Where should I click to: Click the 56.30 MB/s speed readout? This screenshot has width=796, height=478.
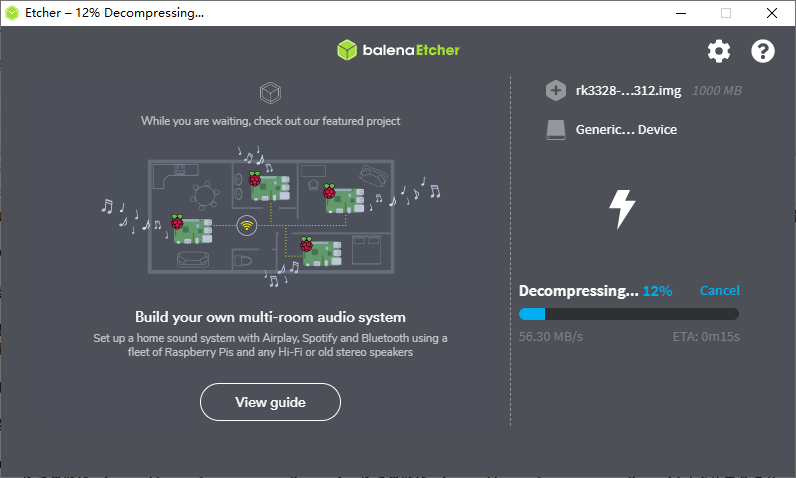tap(552, 337)
